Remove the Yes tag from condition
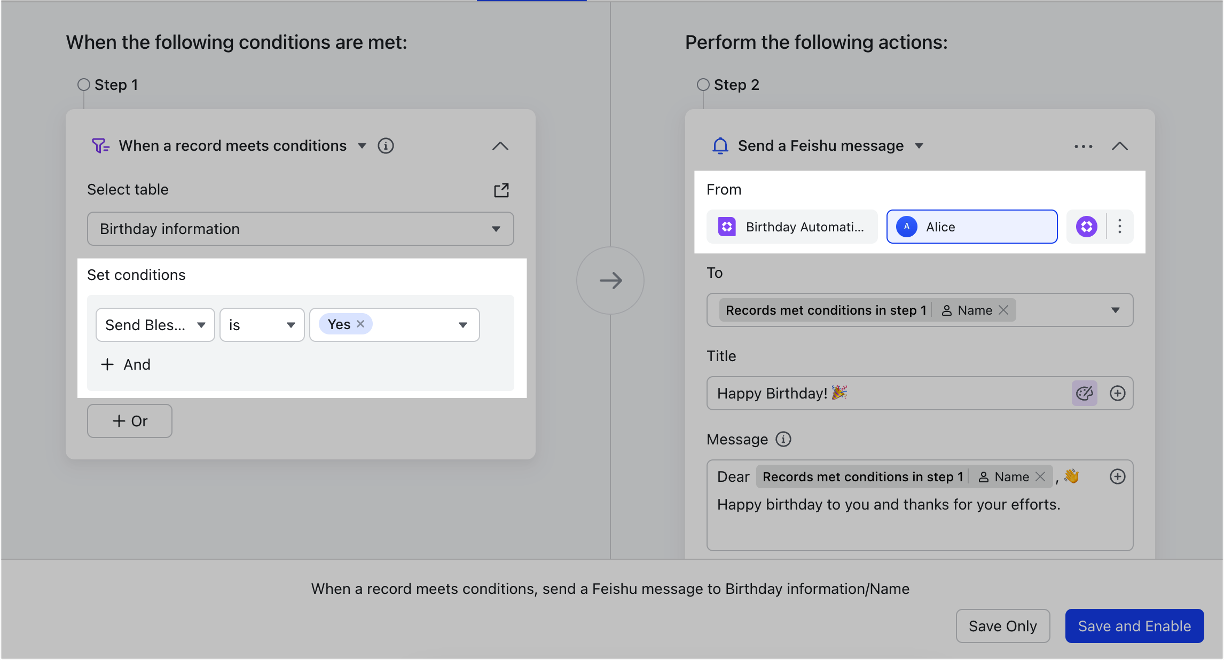Viewport: 1224px width, 660px height. pos(360,324)
